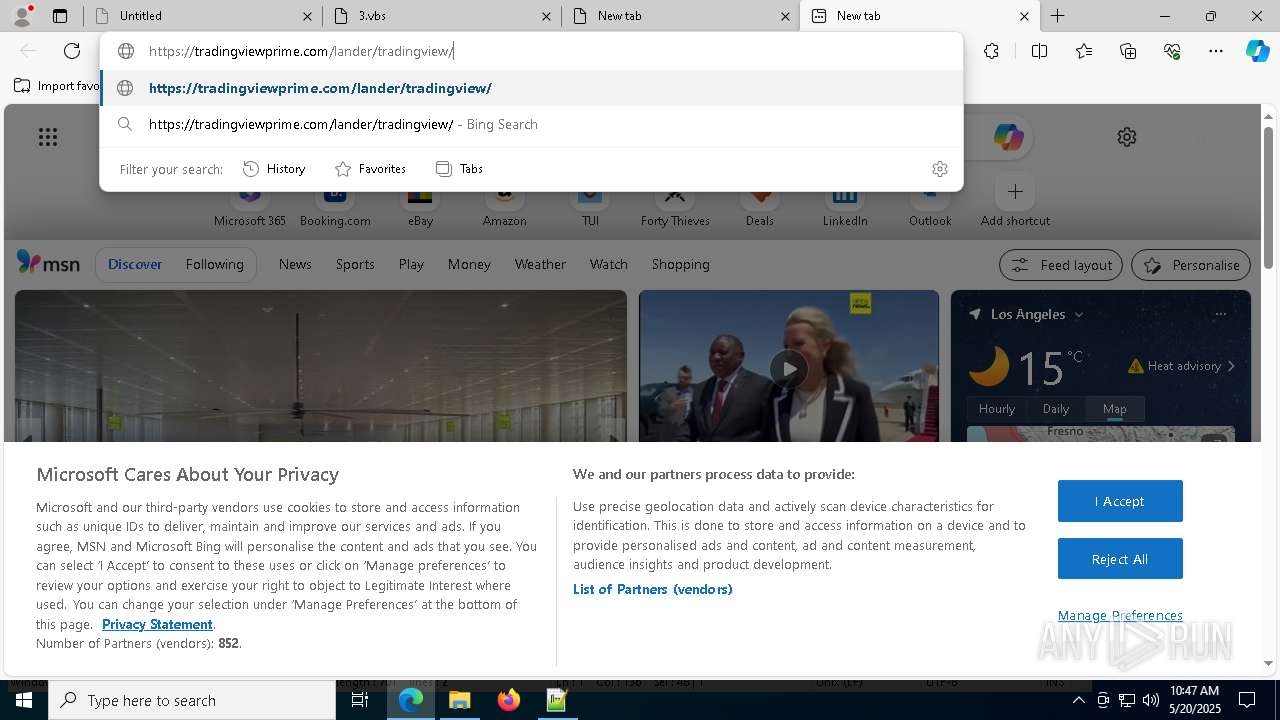Open Task View on taskbar
This screenshot has width=1280, height=720.
pos(360,700)
